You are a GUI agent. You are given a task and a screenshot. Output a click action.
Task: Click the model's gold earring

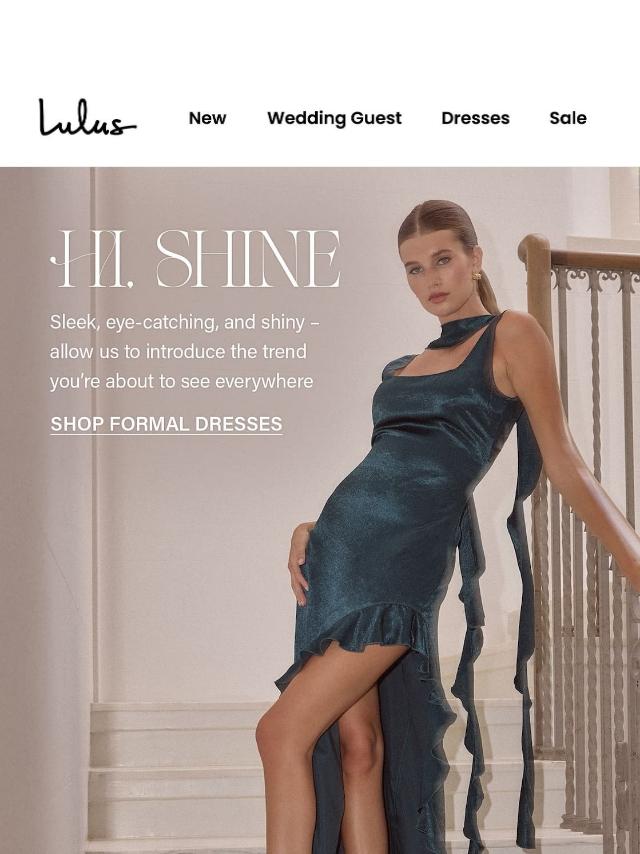pos(477,277)
